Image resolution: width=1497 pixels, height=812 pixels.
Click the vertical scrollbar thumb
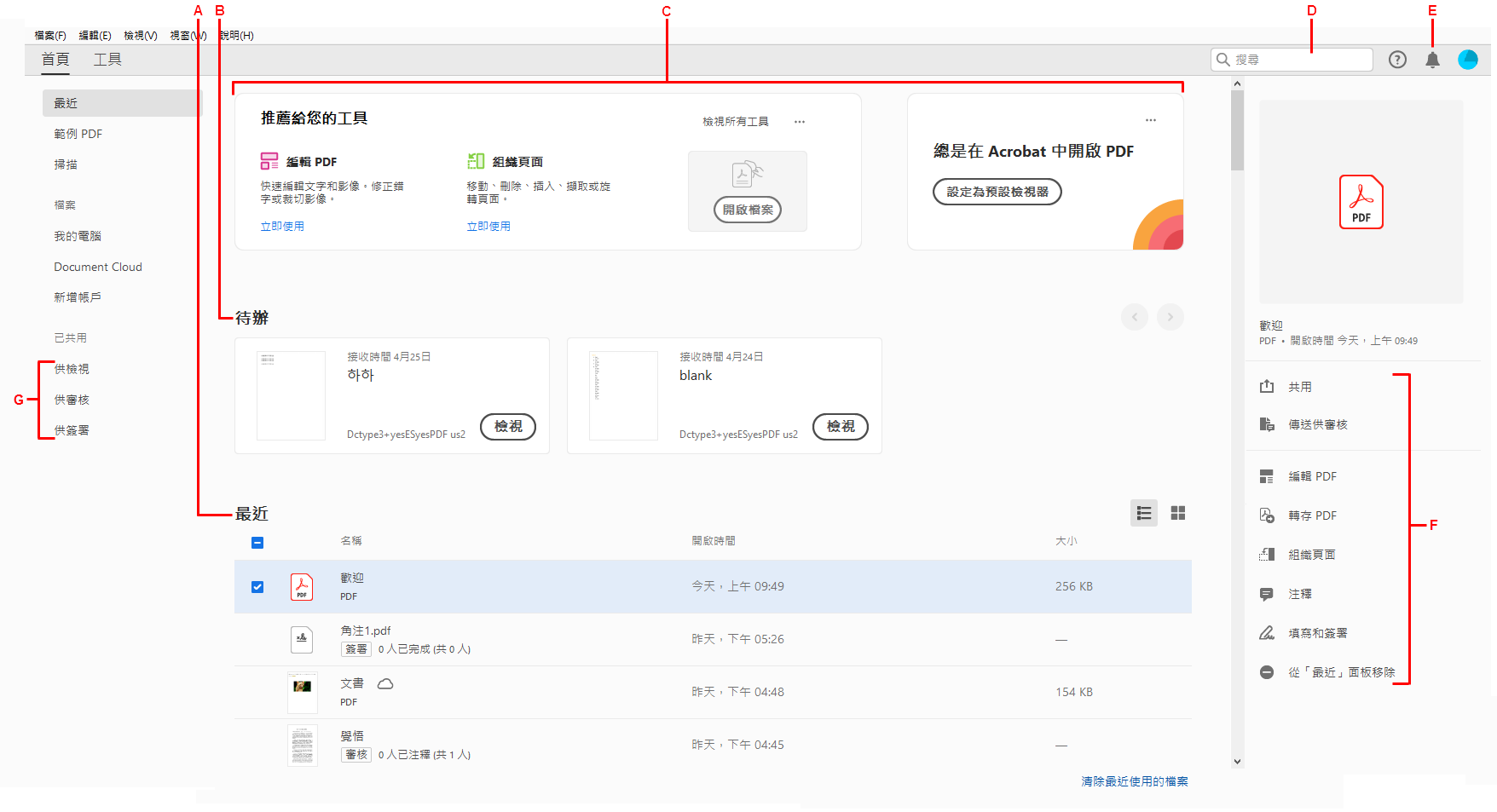(x=1238, y=130)
